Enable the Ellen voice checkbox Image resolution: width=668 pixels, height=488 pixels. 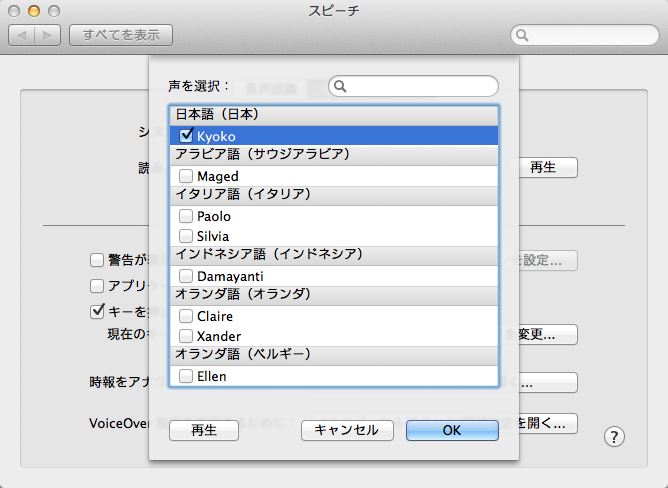[186, 376]
